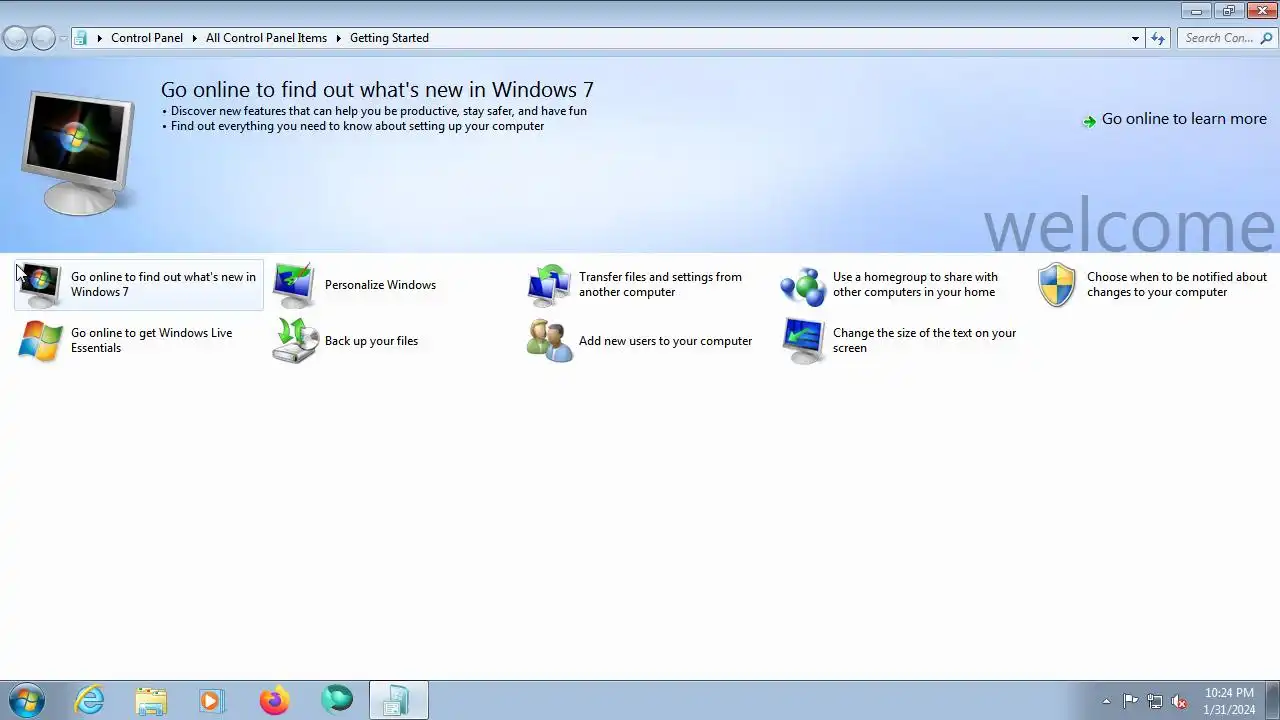Select 'Personalize Windows' text link
Viewport: 1280px width, 720px height.
(380, 285)
